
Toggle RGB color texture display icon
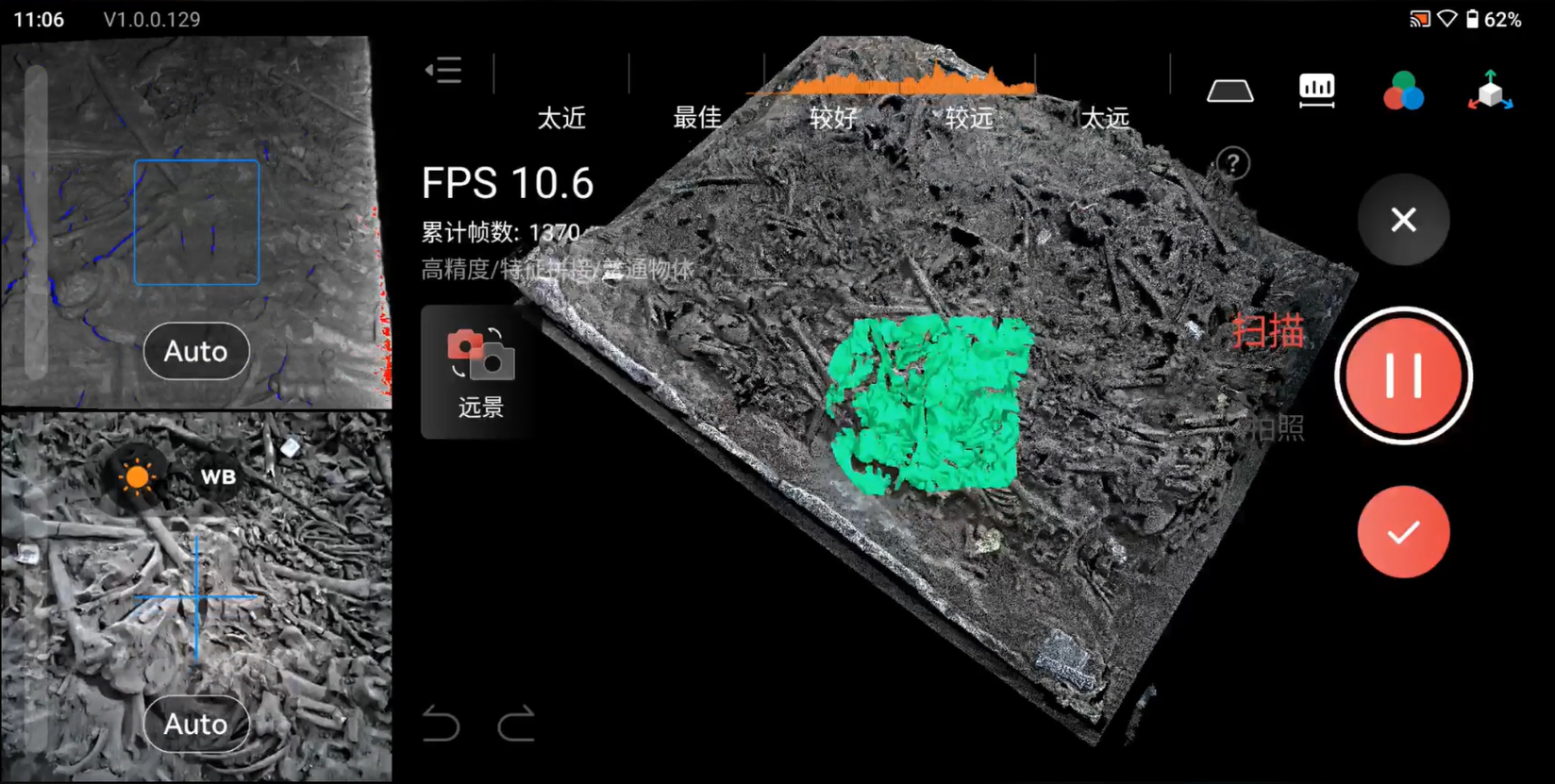(1403, 92)
